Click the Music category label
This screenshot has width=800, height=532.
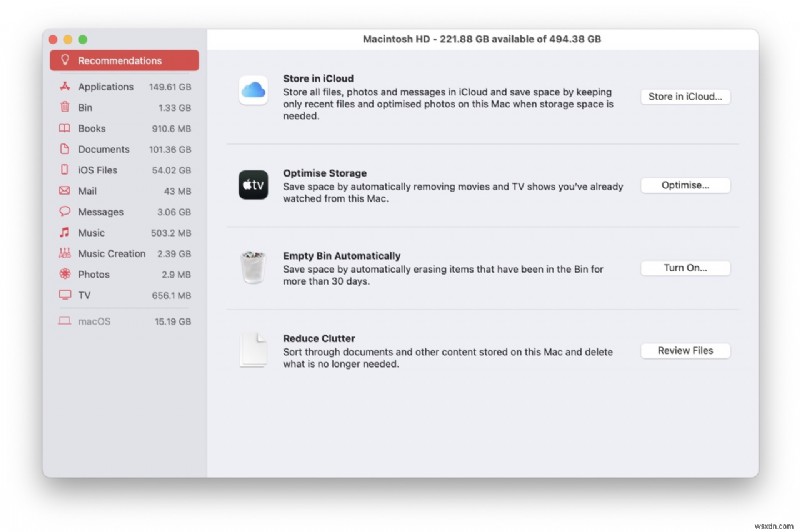(91, 233)
